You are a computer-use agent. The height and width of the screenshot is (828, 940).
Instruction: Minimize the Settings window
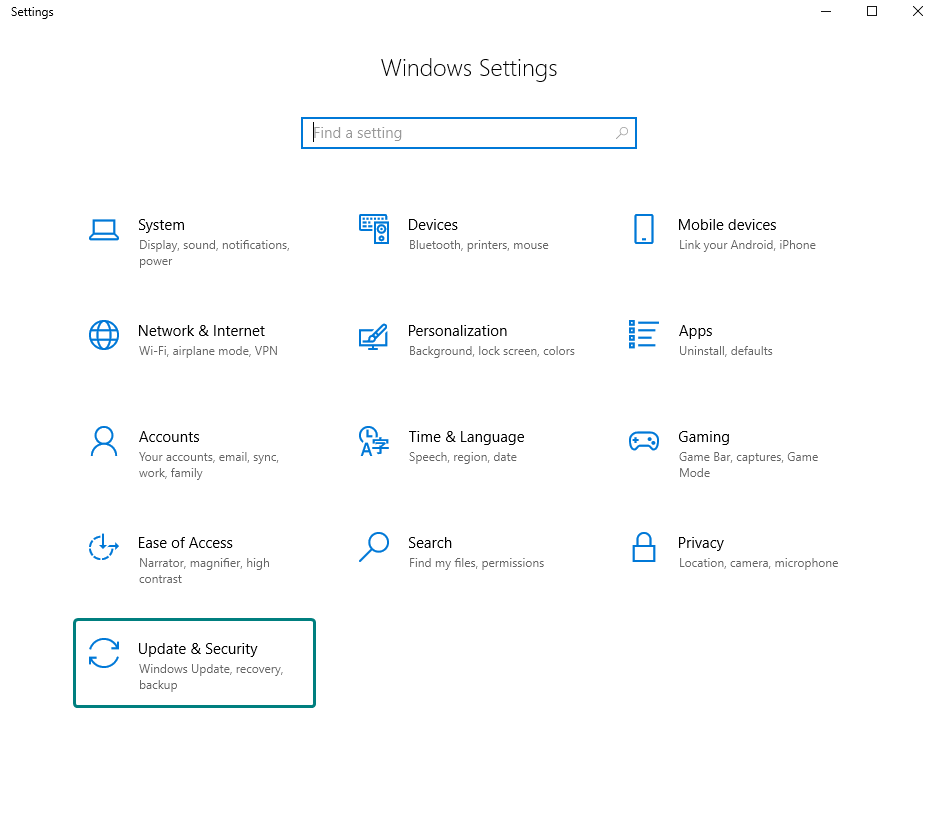(826, 12)
